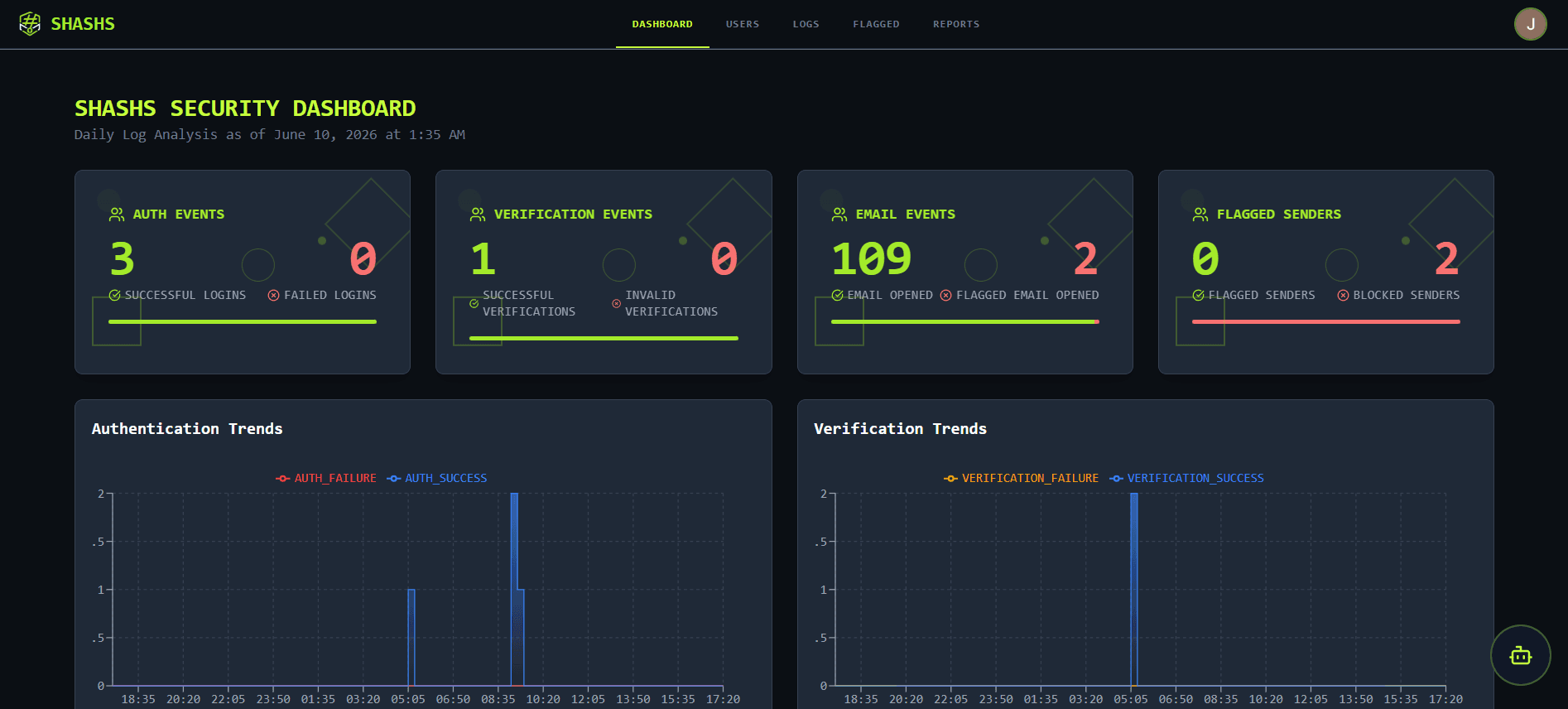The width and height of the screenshot is (1568, 709).
Task: Open the user avatar J menu
Action: click(x=1530, y=24)
